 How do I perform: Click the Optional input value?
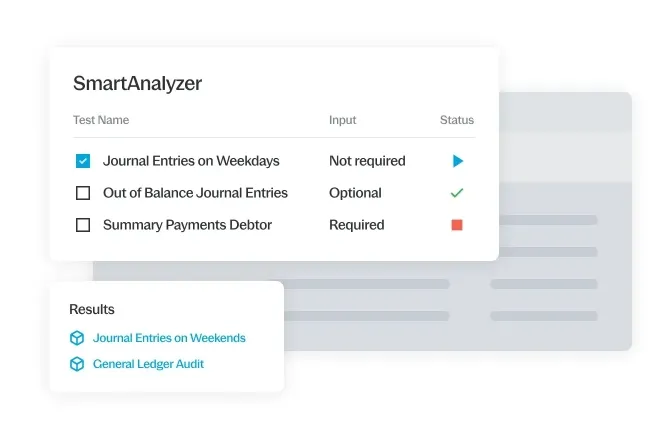pos(355,193)
